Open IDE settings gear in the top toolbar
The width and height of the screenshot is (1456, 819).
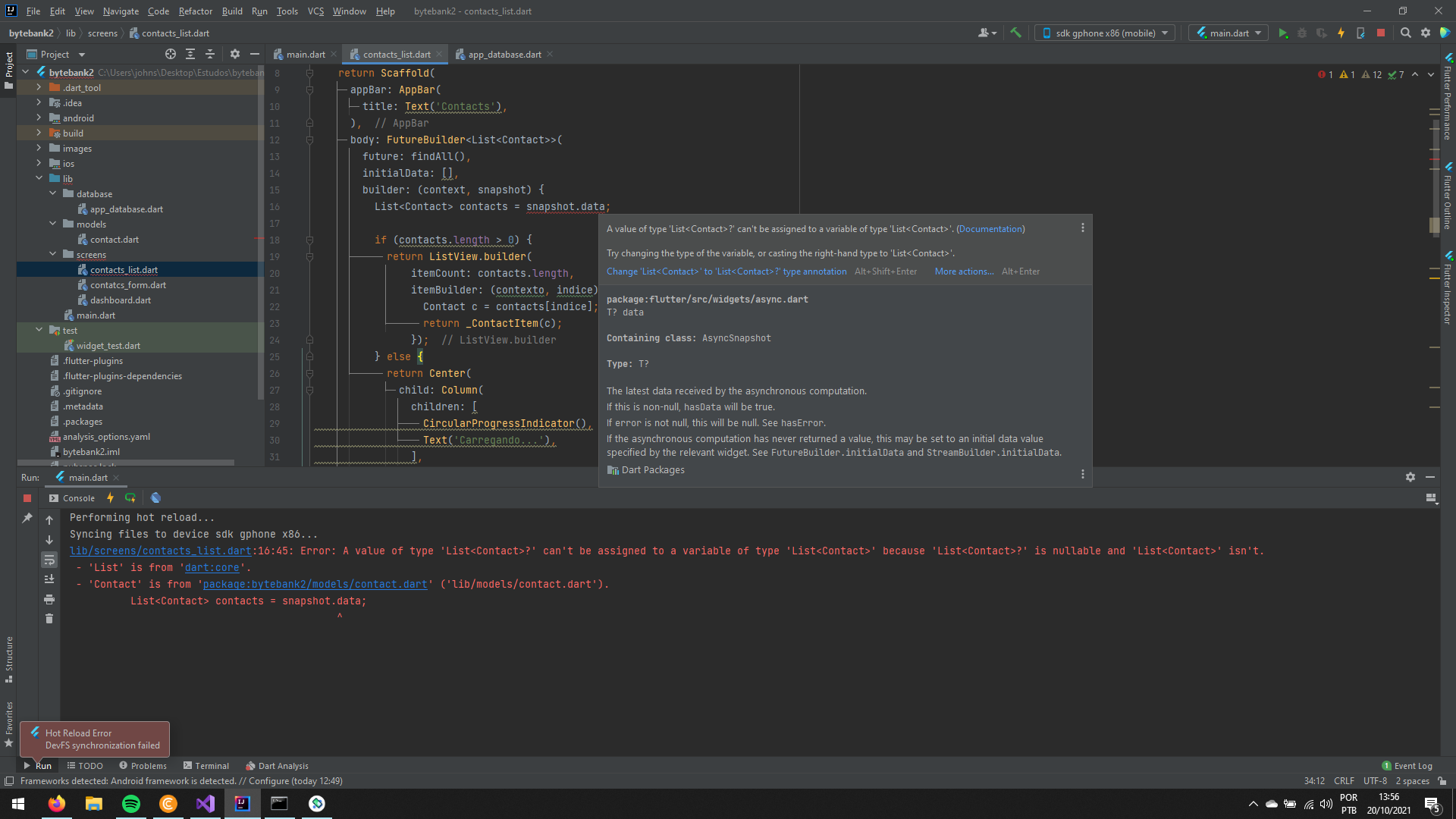click(1426, 33)
